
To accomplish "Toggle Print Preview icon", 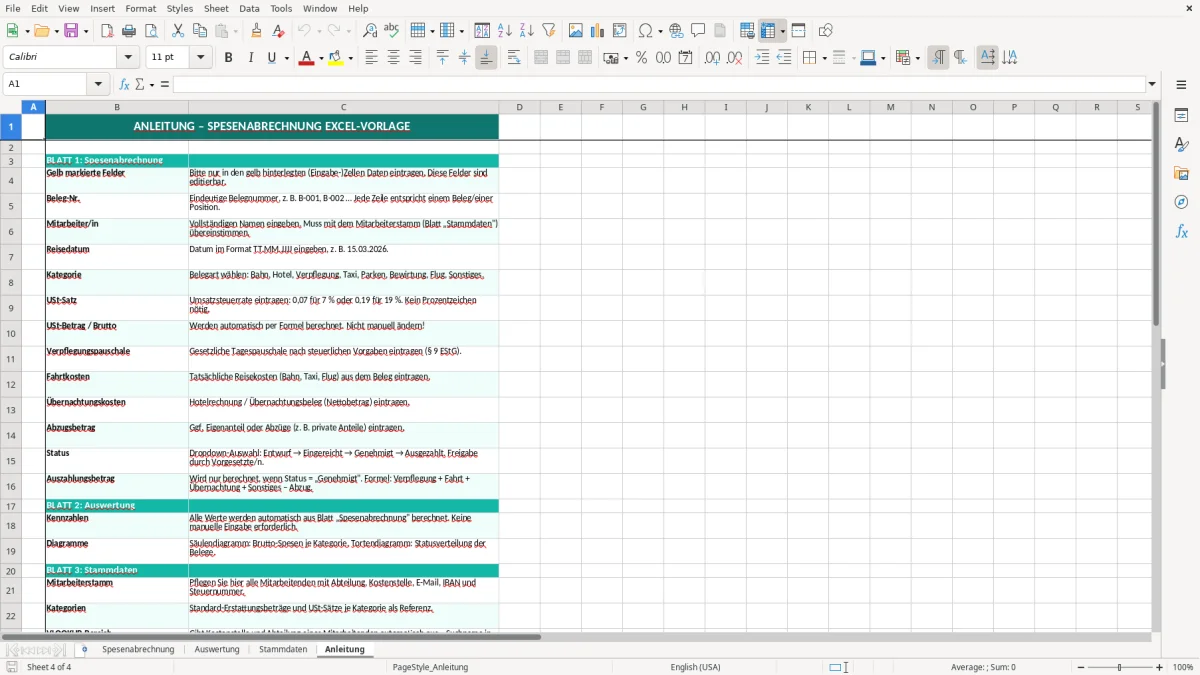I will 150,31.
